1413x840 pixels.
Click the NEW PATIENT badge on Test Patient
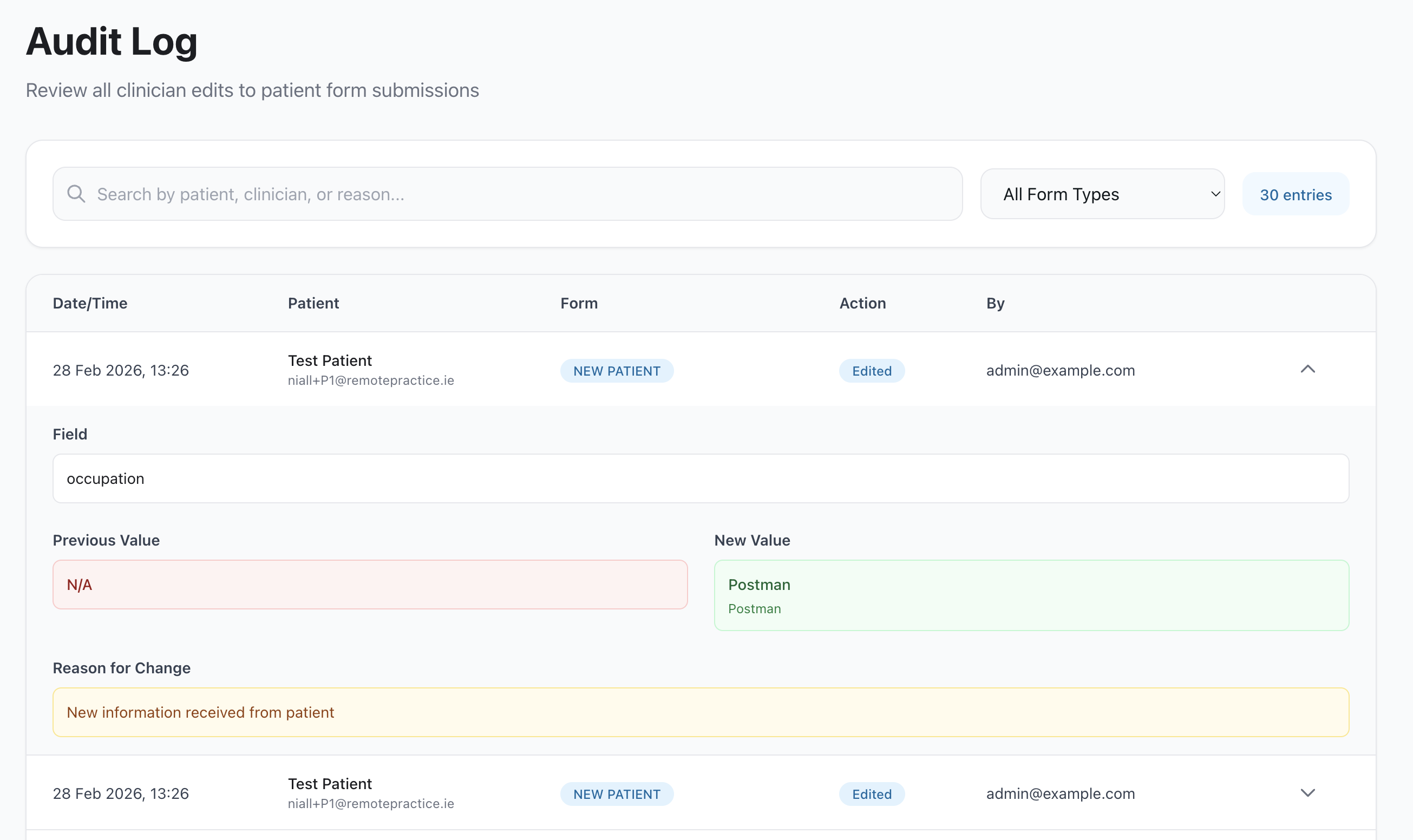coord(617,371)
